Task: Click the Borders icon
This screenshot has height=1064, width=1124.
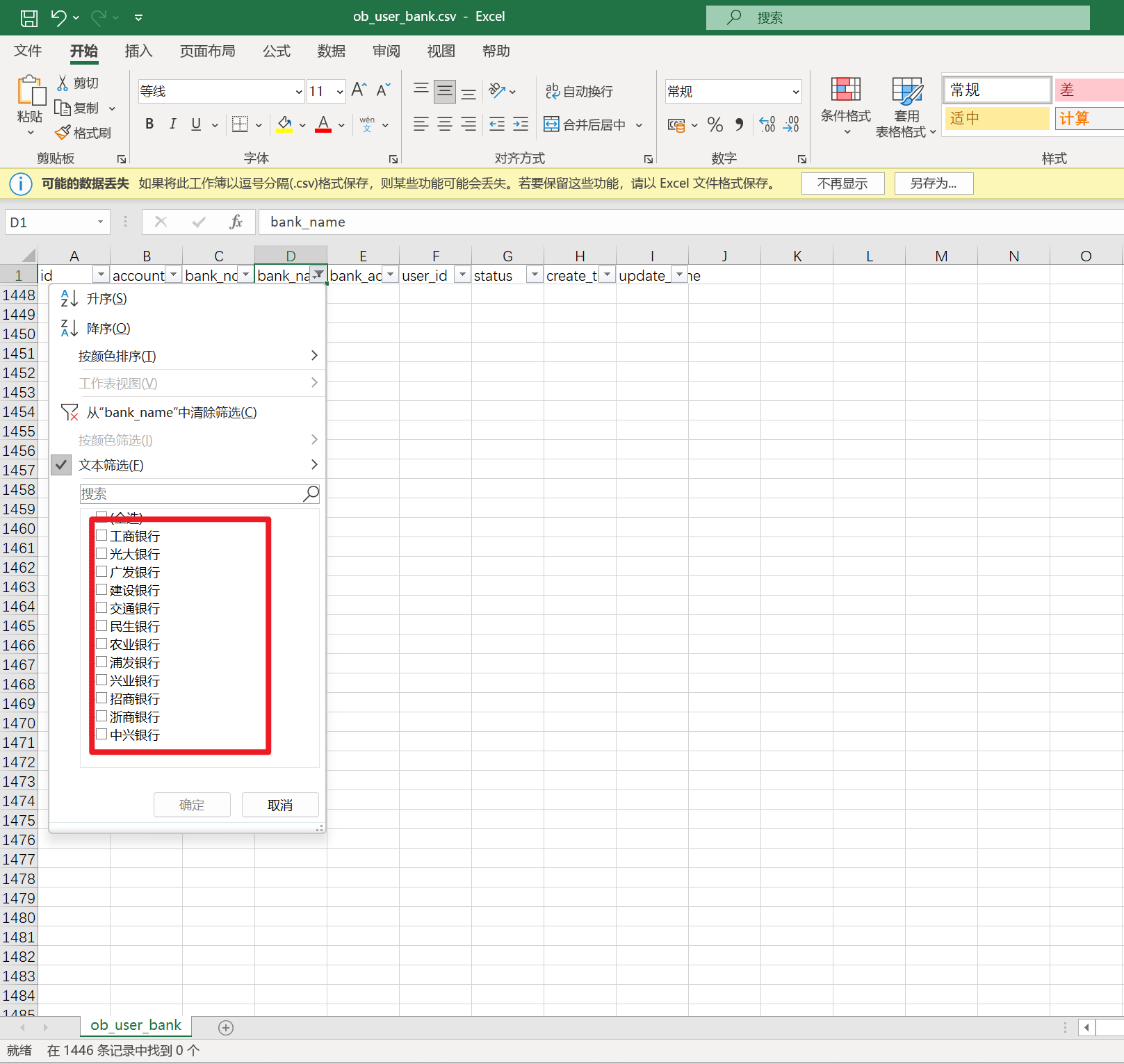Action: pyautogui.click(x=240, y=124)
